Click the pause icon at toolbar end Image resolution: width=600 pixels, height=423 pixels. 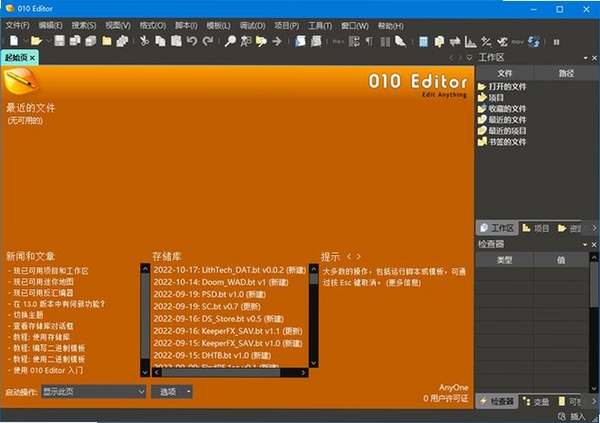(556, 42)
